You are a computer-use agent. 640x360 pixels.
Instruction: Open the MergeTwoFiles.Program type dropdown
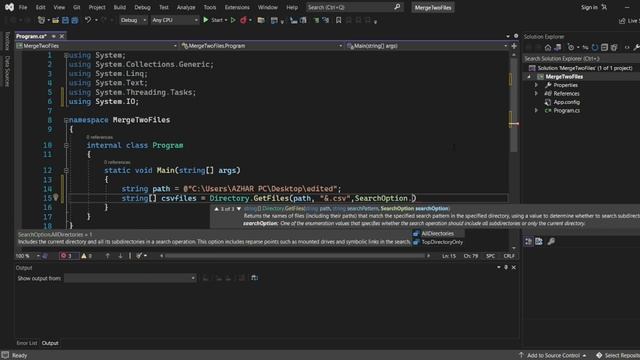262,46
